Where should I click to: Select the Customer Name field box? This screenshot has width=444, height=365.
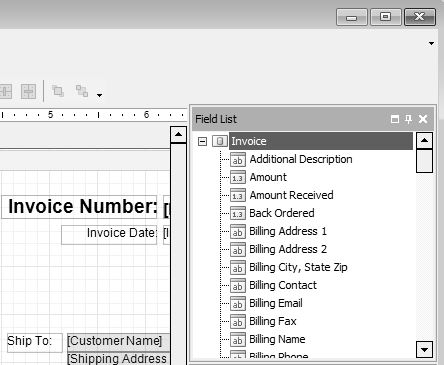click(119, 341)
